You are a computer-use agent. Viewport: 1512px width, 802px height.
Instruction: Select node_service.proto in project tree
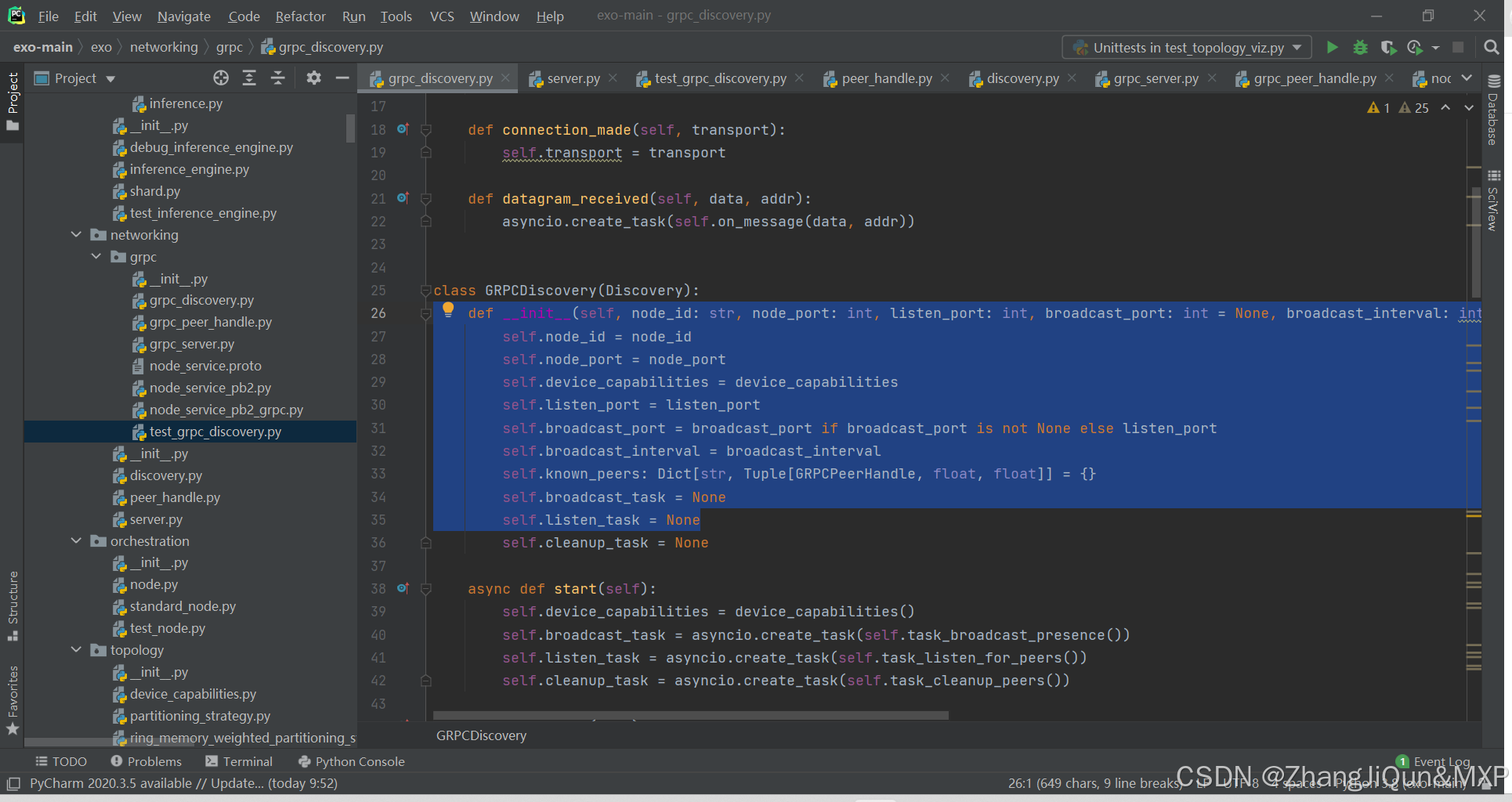point(205,366)
